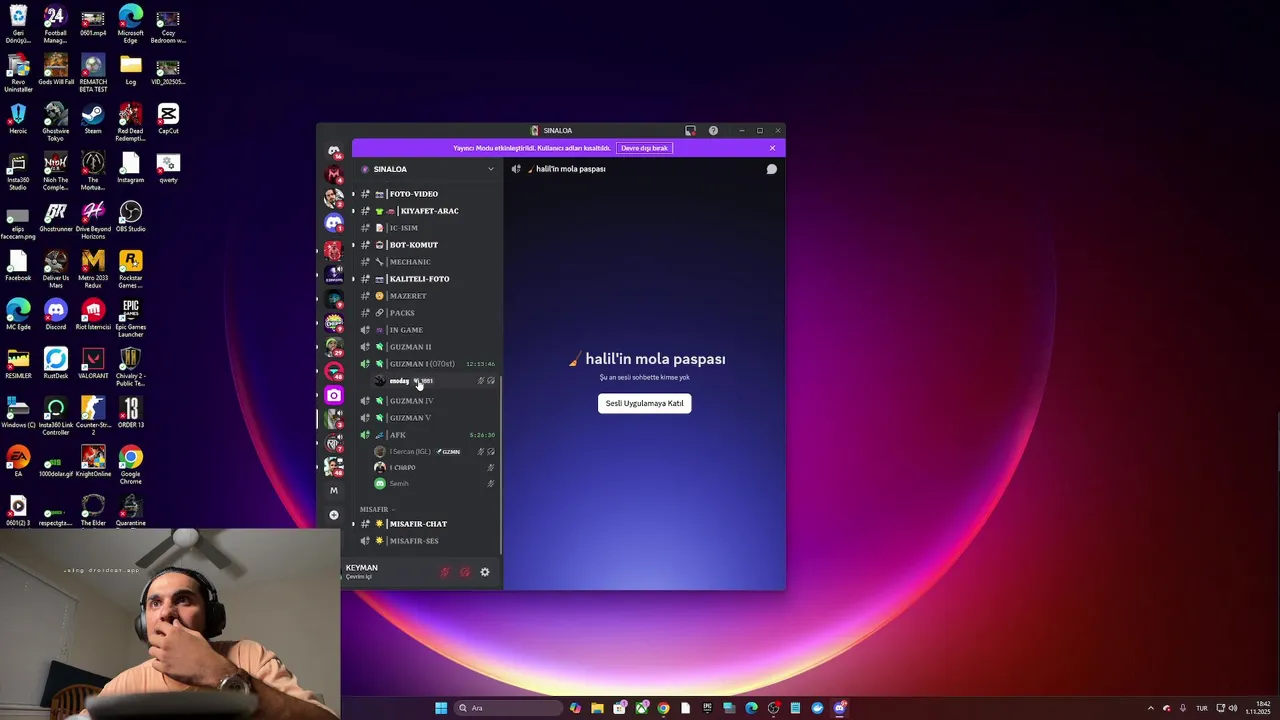Screen dimensions: 1280x720
Task: Join GUZMAN II voice channel
Action: (x=425, y=347)
